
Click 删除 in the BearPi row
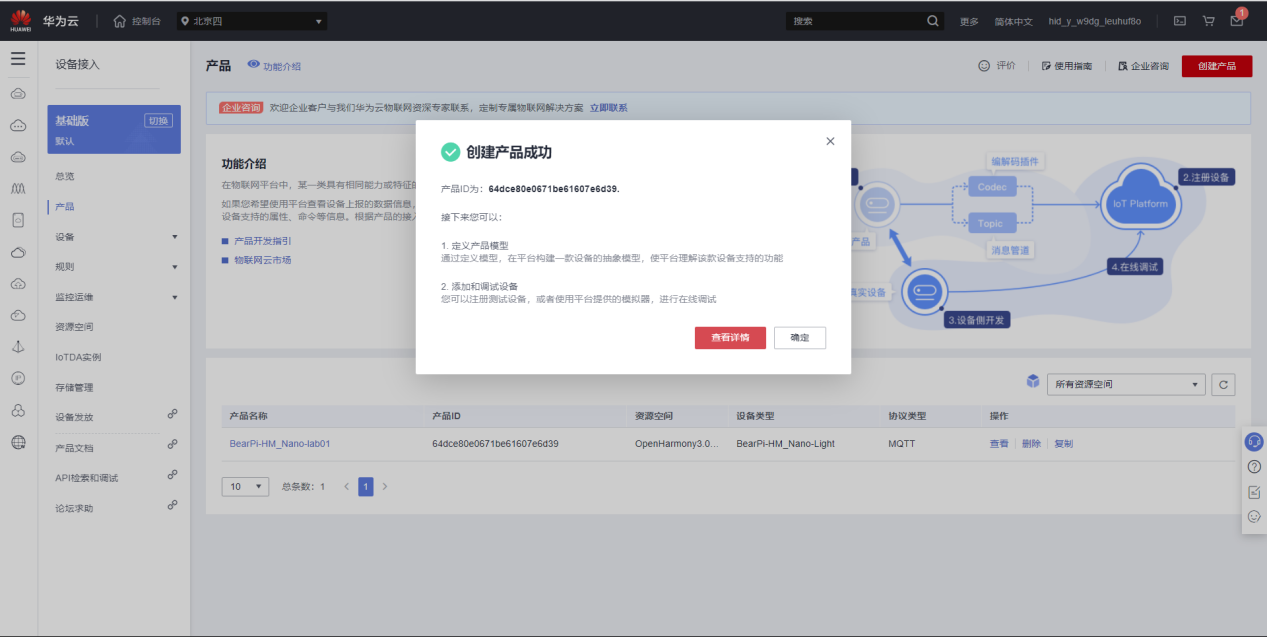click(1031, 443)
